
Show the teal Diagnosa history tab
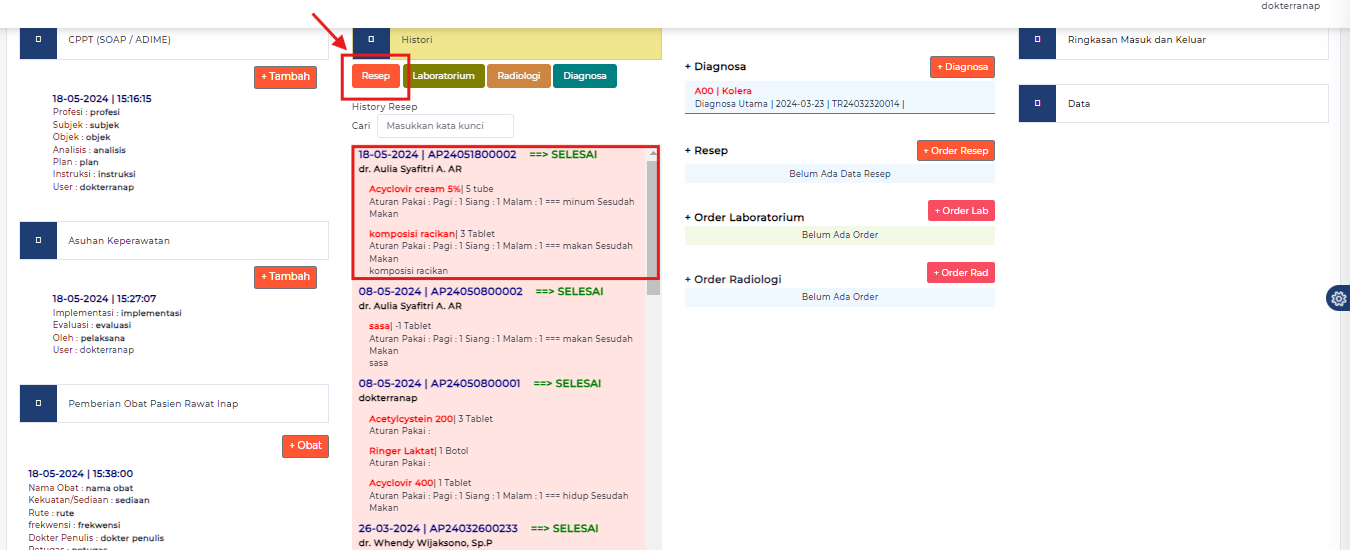click(x=585, y=76)
